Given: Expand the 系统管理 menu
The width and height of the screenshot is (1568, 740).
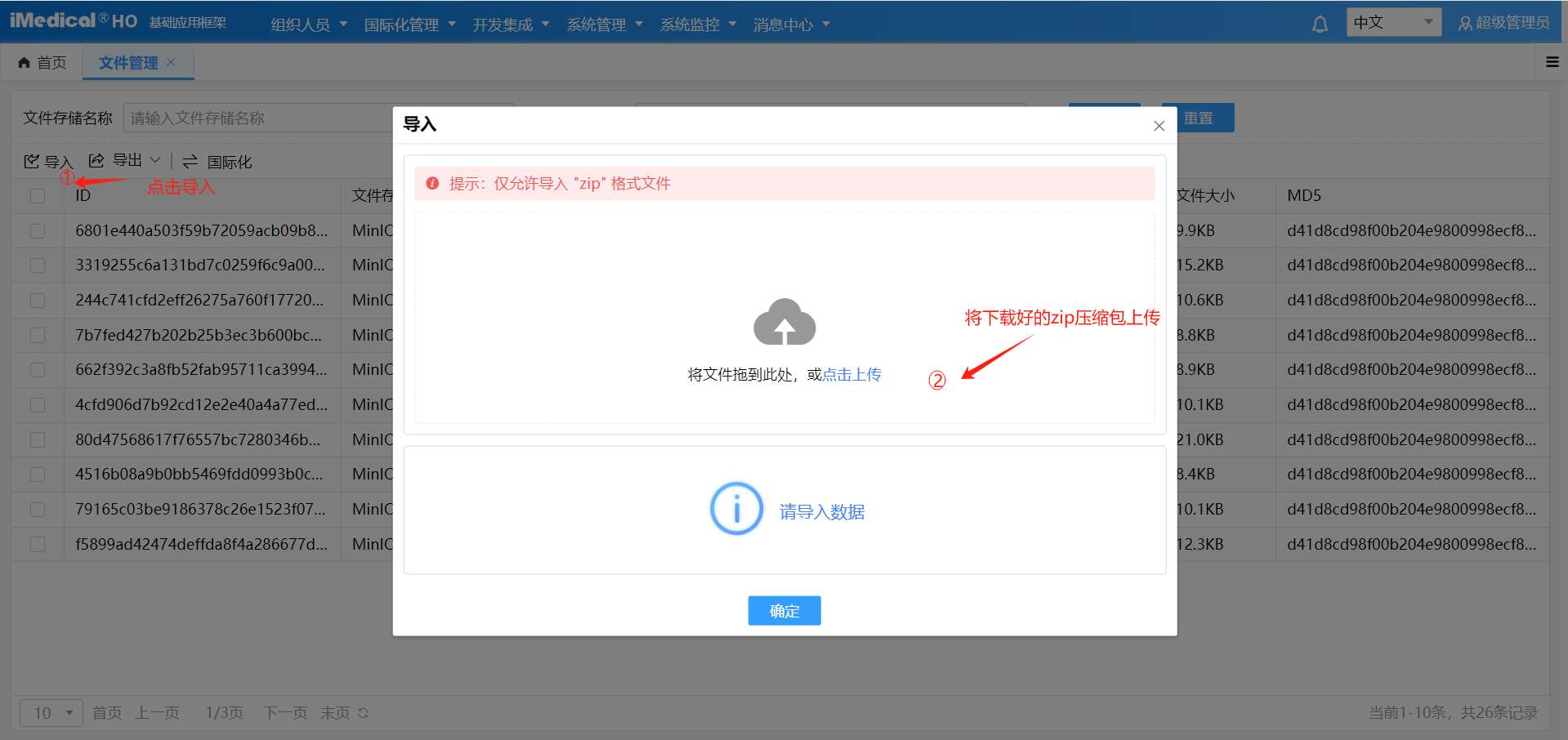Looking at the screenshot, I should point(605,25).
